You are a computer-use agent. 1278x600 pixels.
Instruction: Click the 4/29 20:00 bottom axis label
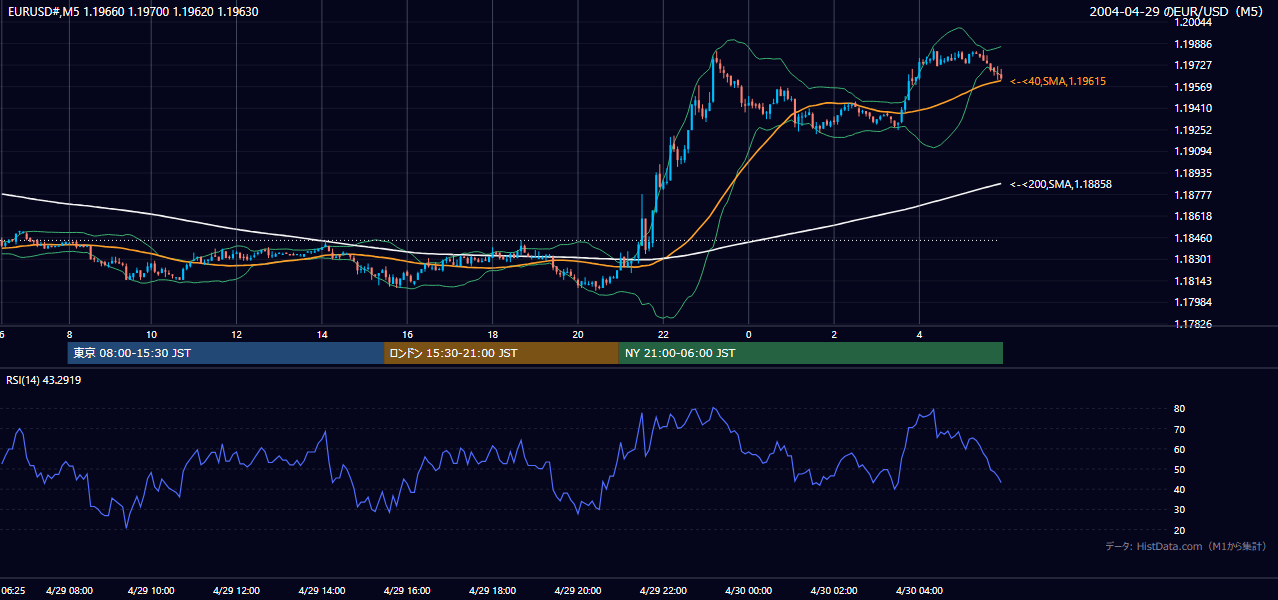(577, 590)
